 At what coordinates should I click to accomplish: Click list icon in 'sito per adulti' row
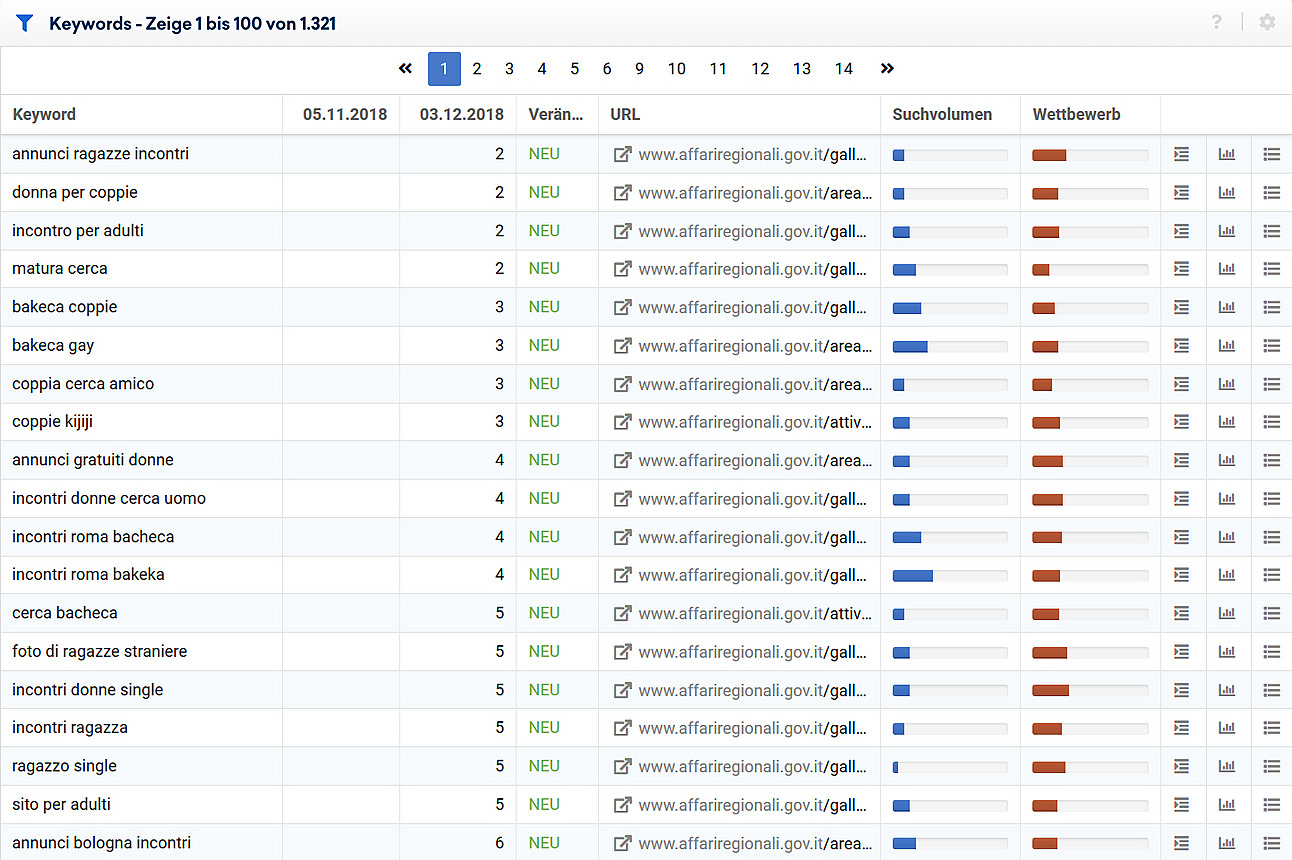coord(1271,805)
